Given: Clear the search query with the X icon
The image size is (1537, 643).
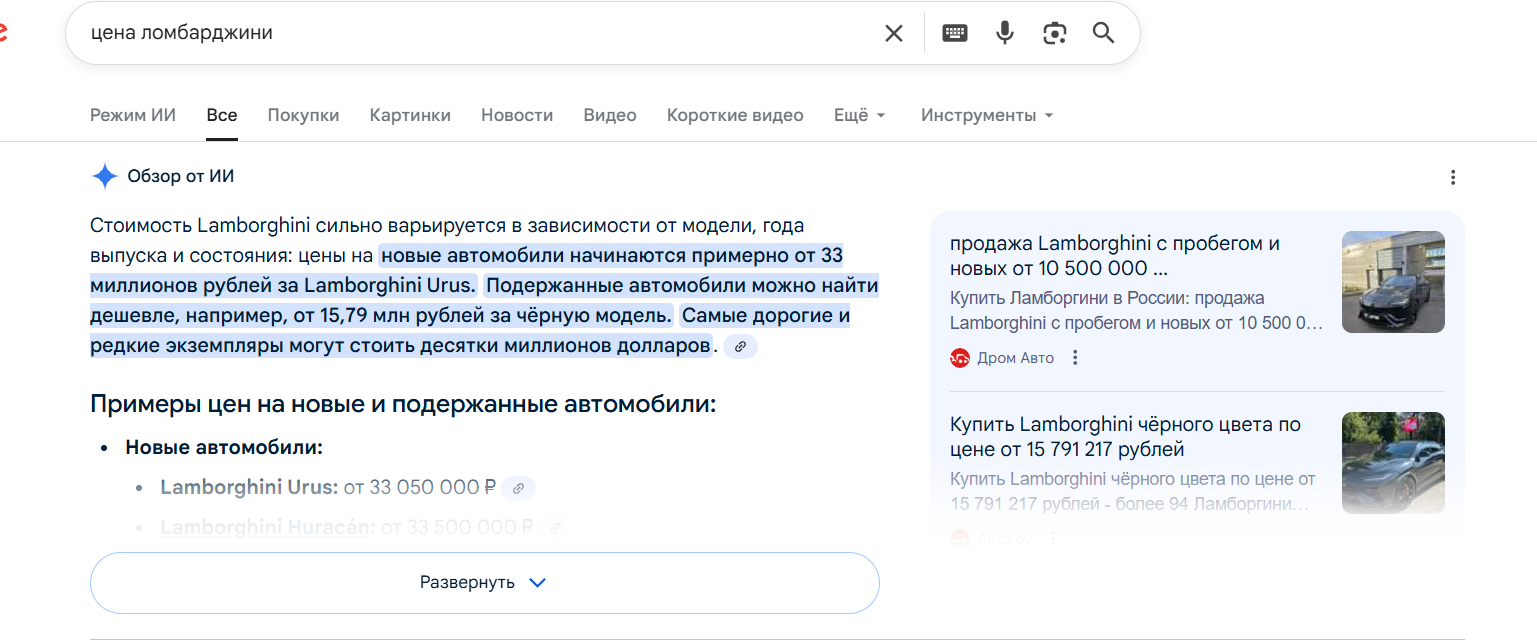Looking at the screenshot, I should pyautogui.click(x=893, y=33).
